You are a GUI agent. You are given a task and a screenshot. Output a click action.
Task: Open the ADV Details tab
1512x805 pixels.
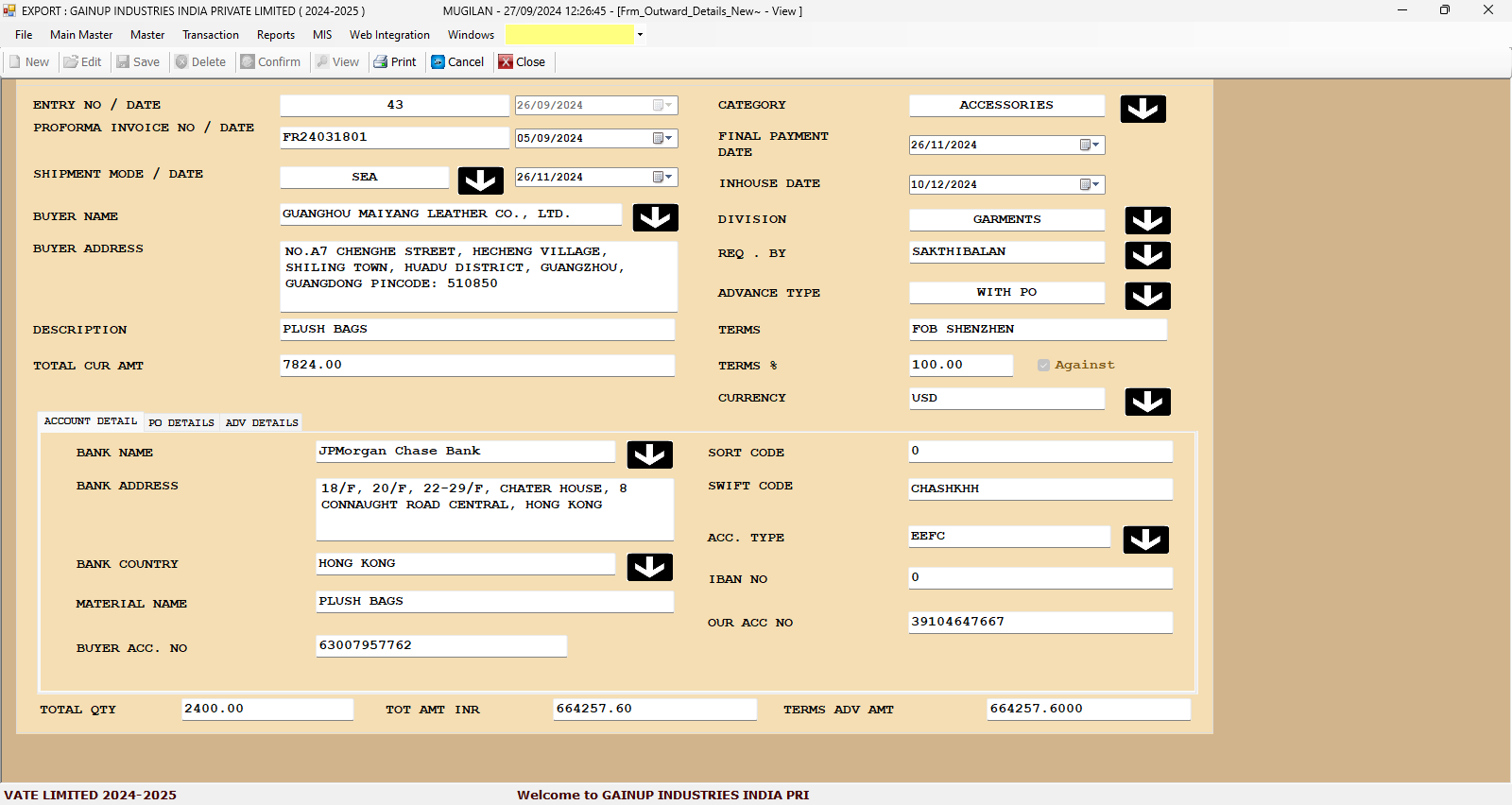tap(262, 423)
